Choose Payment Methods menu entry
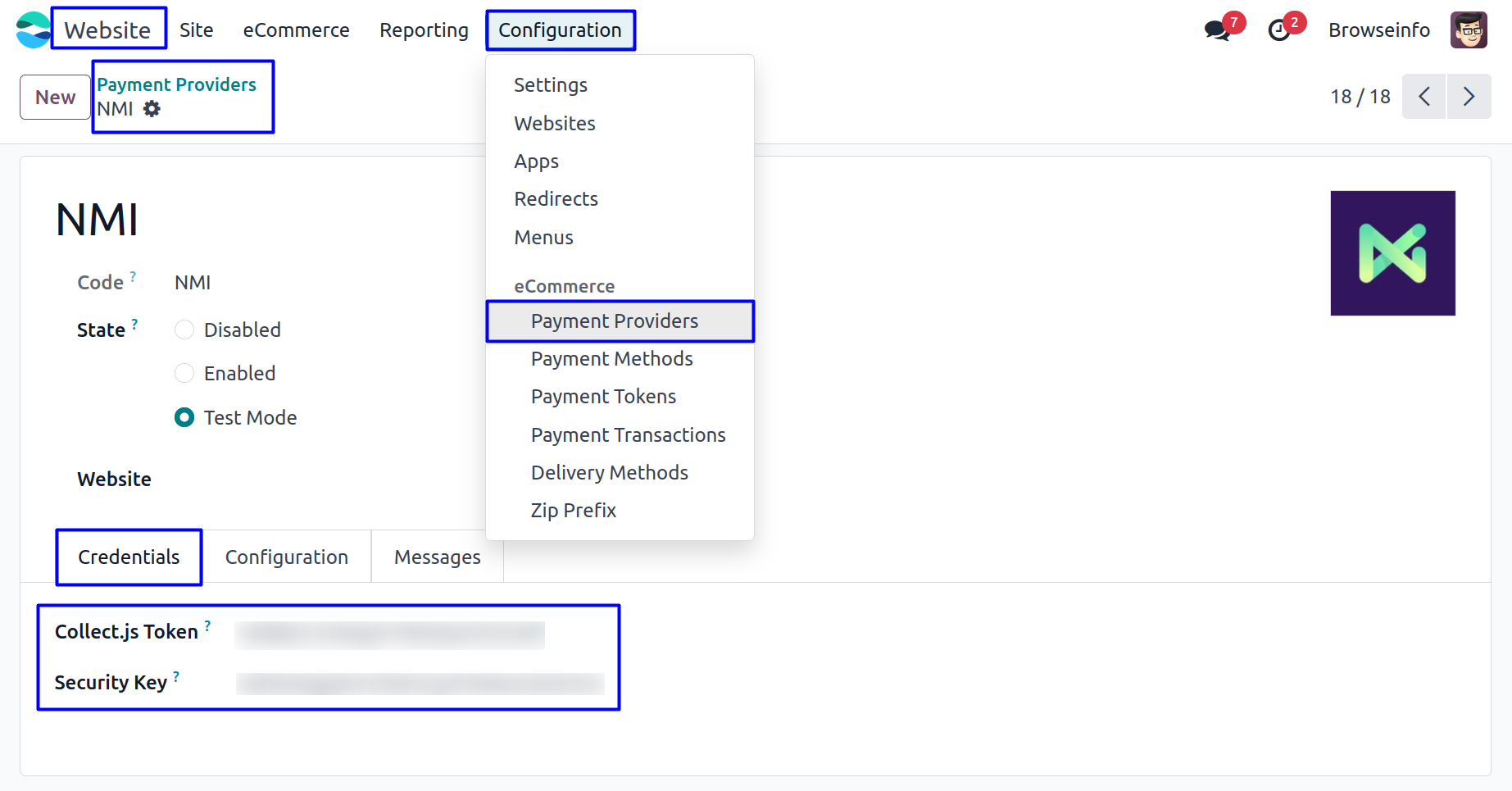Viewport: 1512px width, 791px height. [612, 359]
